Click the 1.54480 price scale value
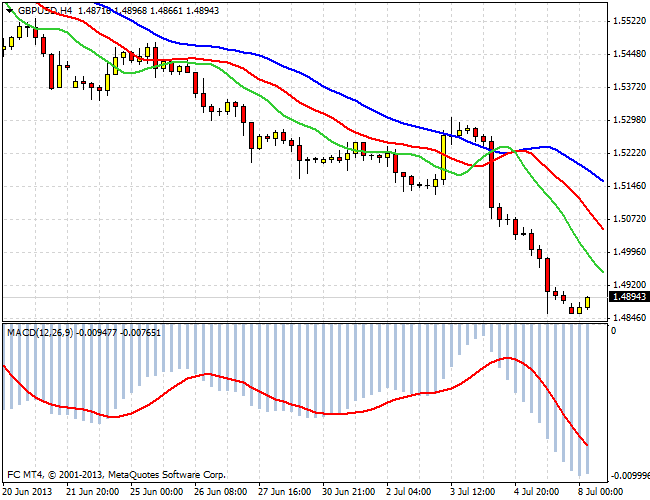Viewport: 650px width, 500px height. tap(629, 54)
